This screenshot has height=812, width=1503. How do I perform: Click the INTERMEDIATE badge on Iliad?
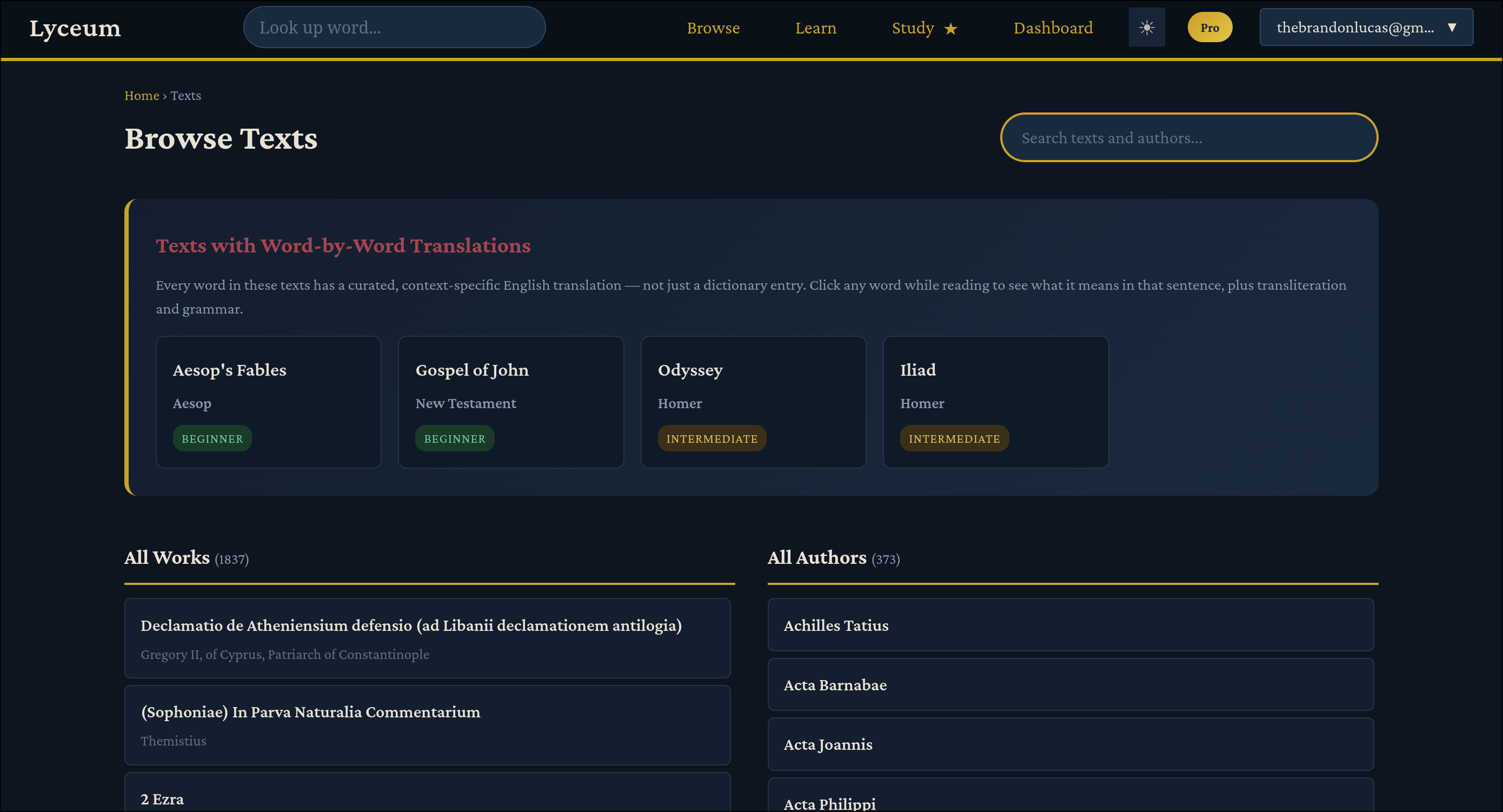954,438
